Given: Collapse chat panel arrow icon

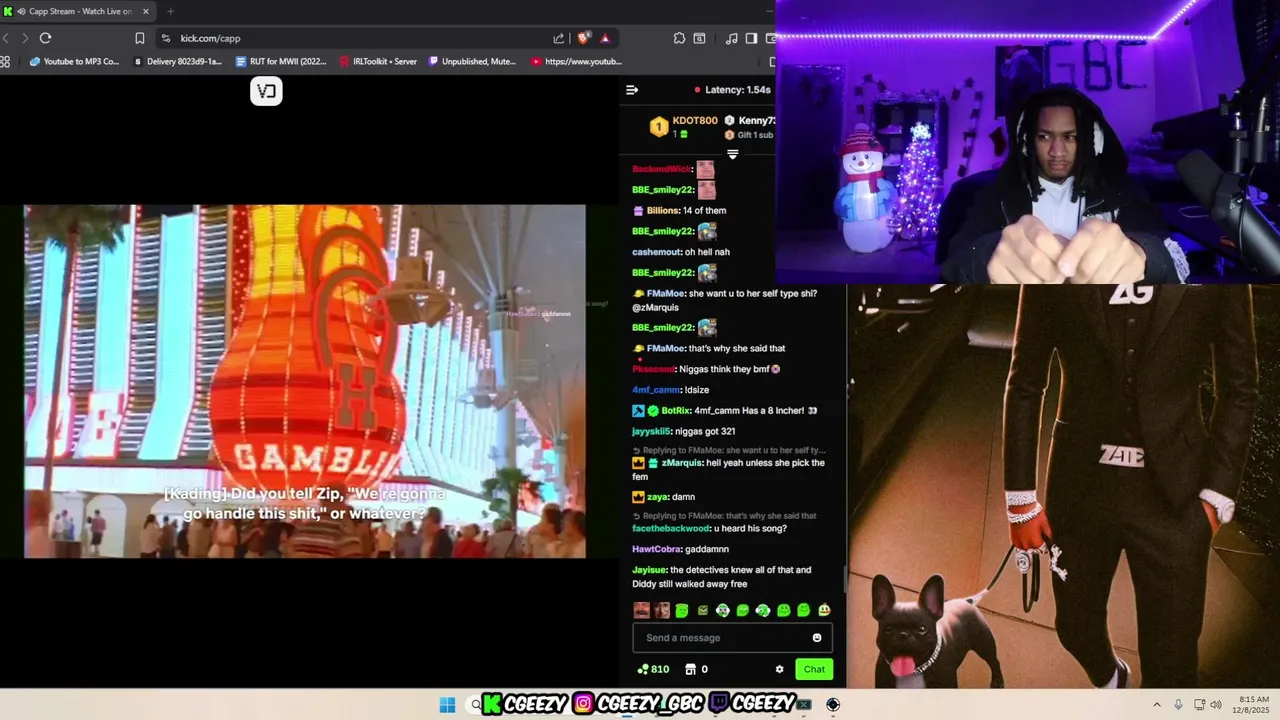Looking at the screenshot, I should 632,90.
